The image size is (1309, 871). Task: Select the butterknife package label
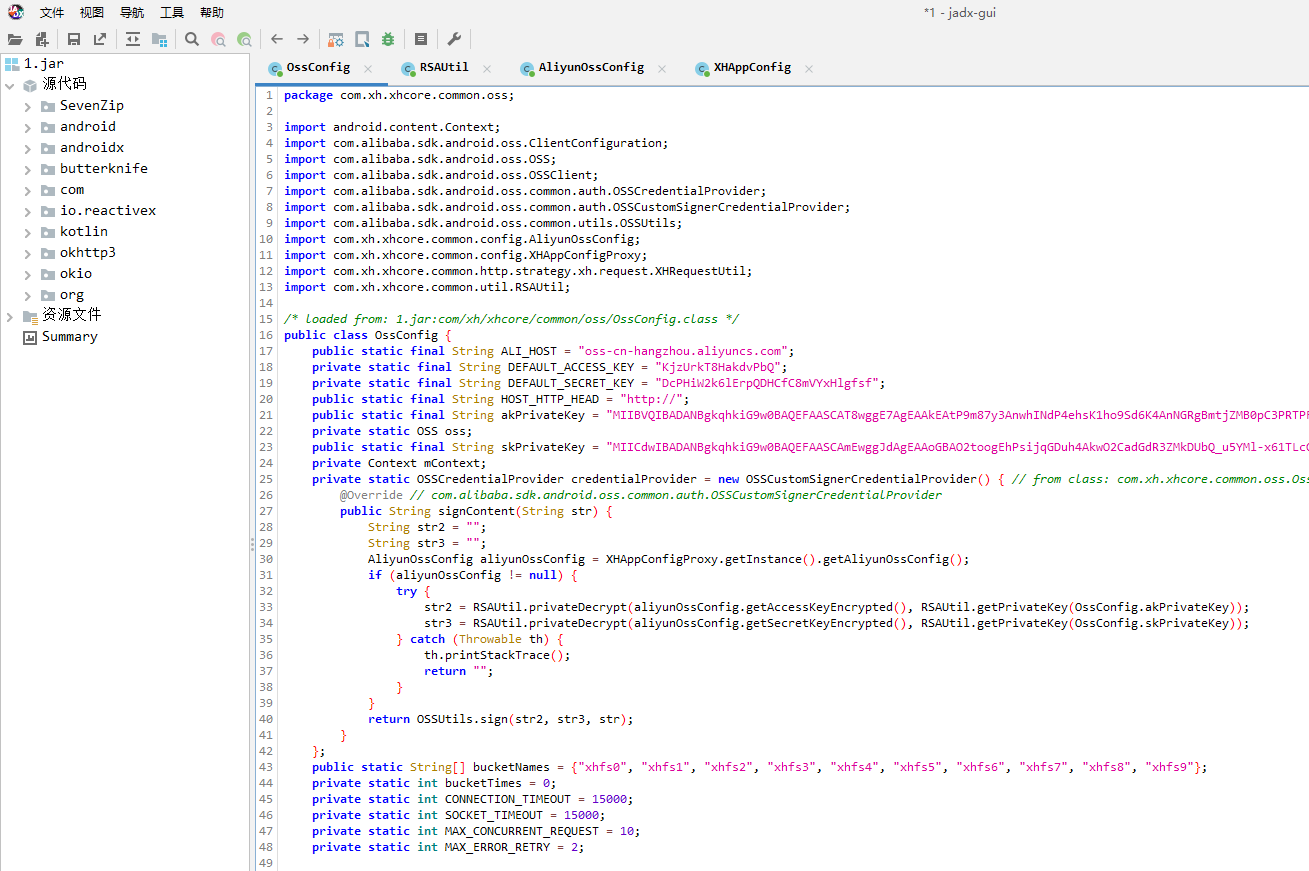[x=104, y=168]
